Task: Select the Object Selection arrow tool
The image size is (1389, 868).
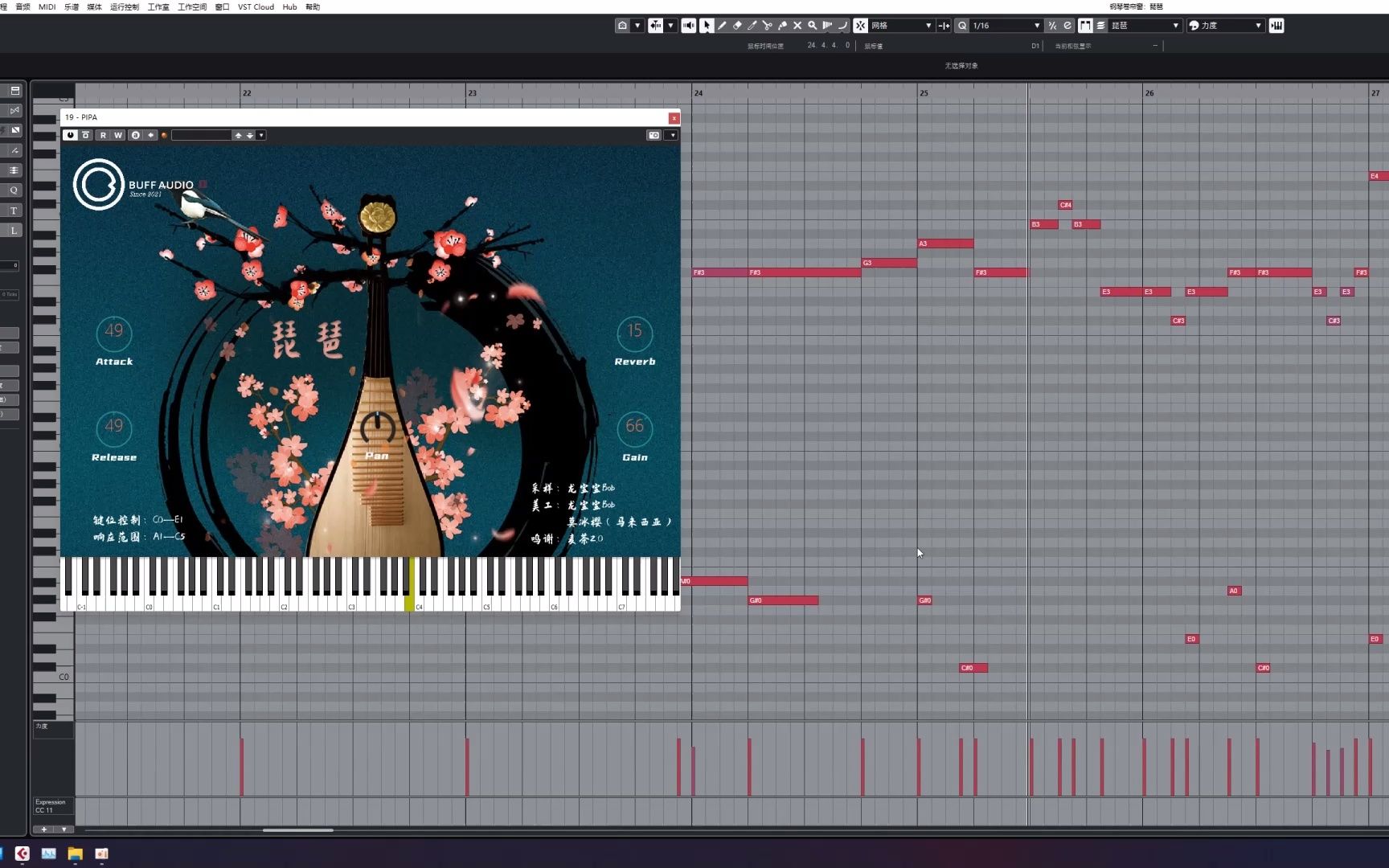Action: pos(707,26)
